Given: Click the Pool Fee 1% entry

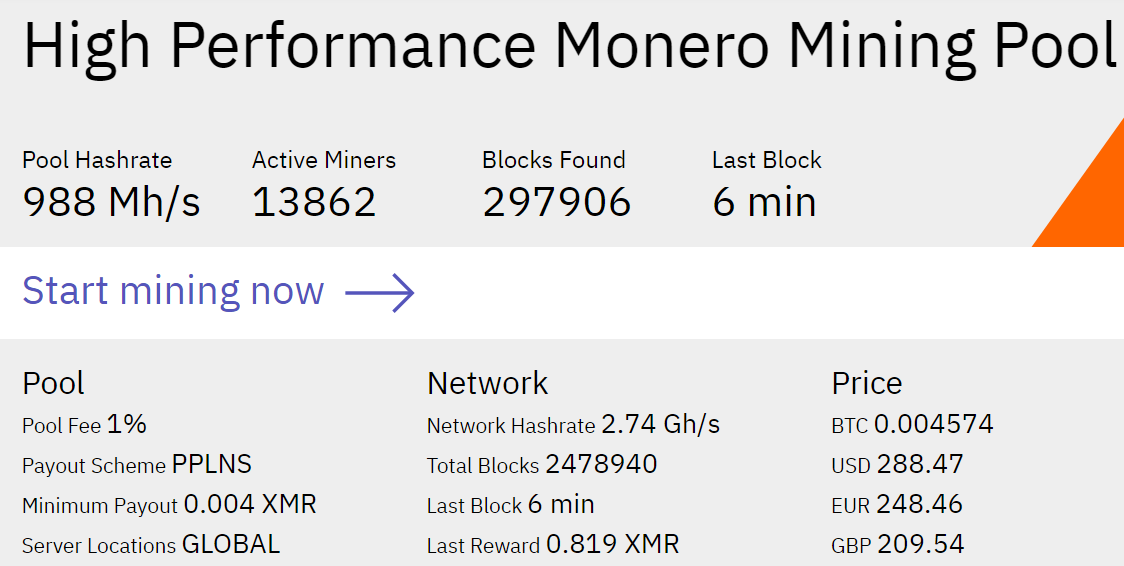Looking at the screenshot, I should click(x=84, y=425).
